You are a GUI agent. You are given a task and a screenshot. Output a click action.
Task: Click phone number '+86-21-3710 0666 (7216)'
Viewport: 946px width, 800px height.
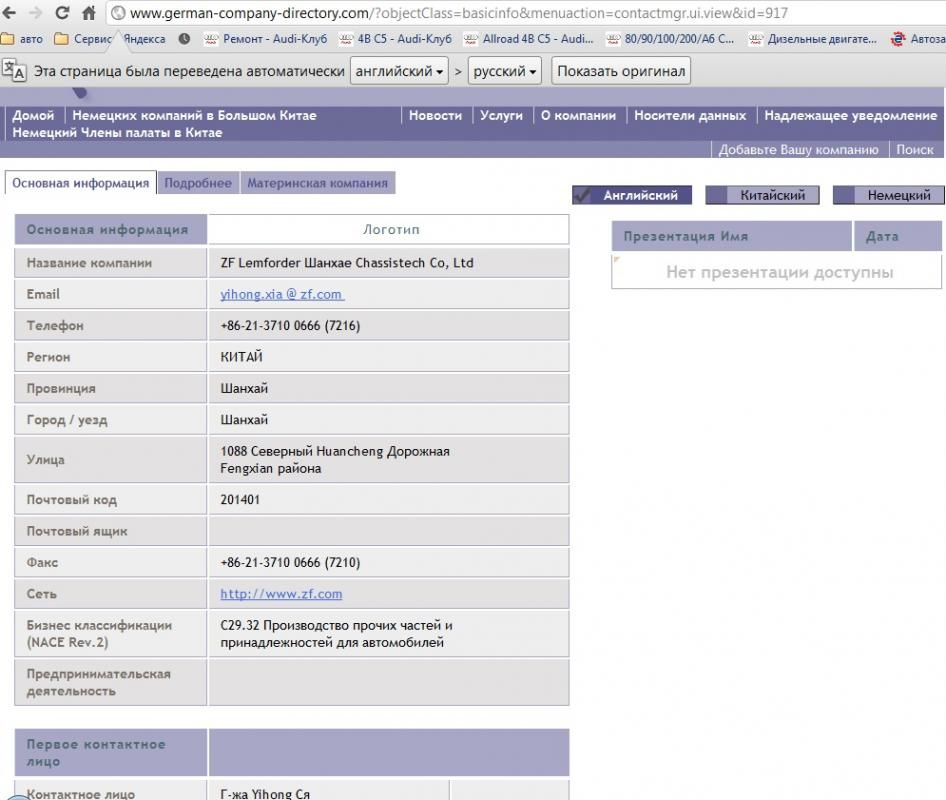point(290,326)
